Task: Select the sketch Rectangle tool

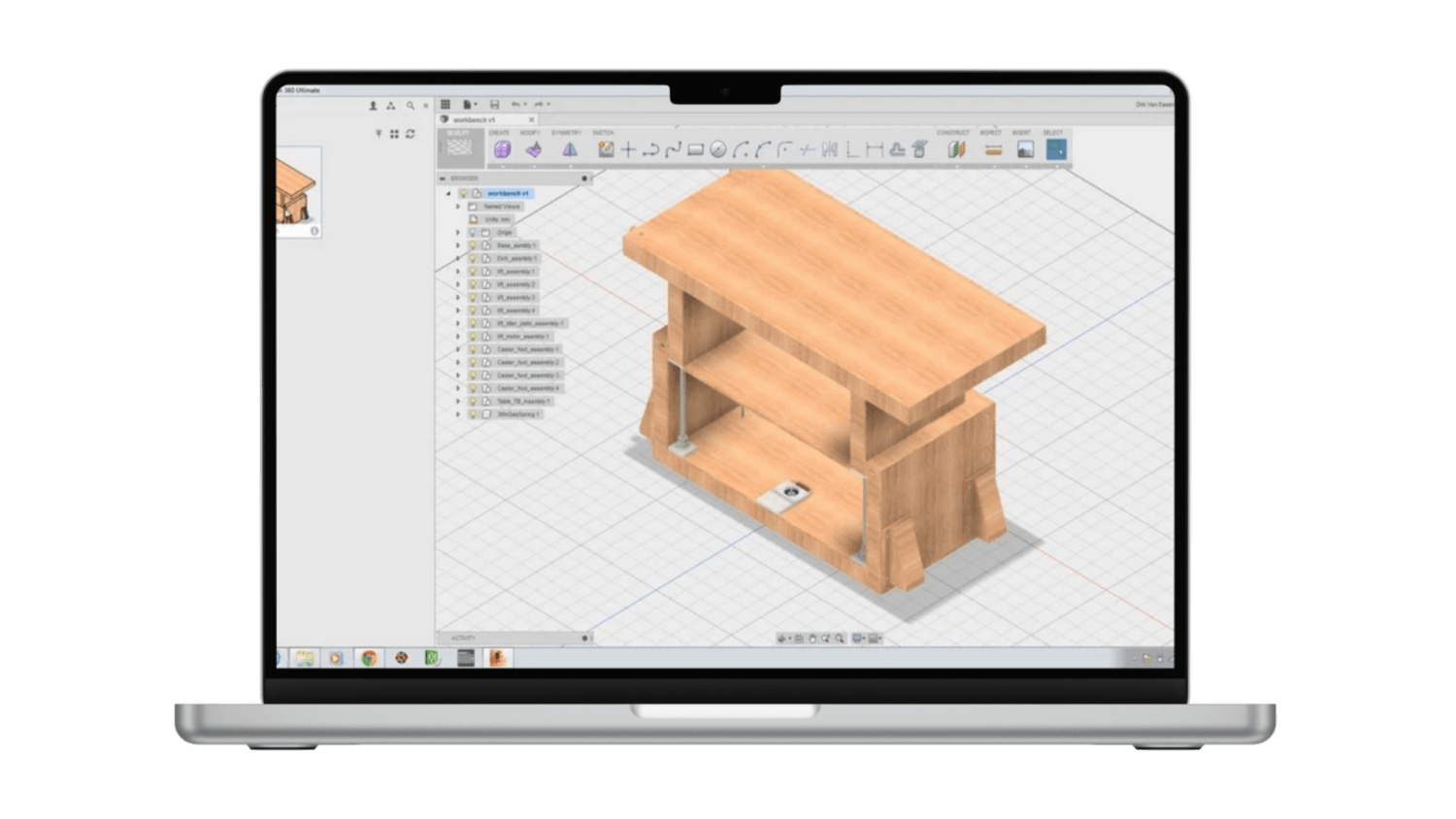Action: pos(695,149)
